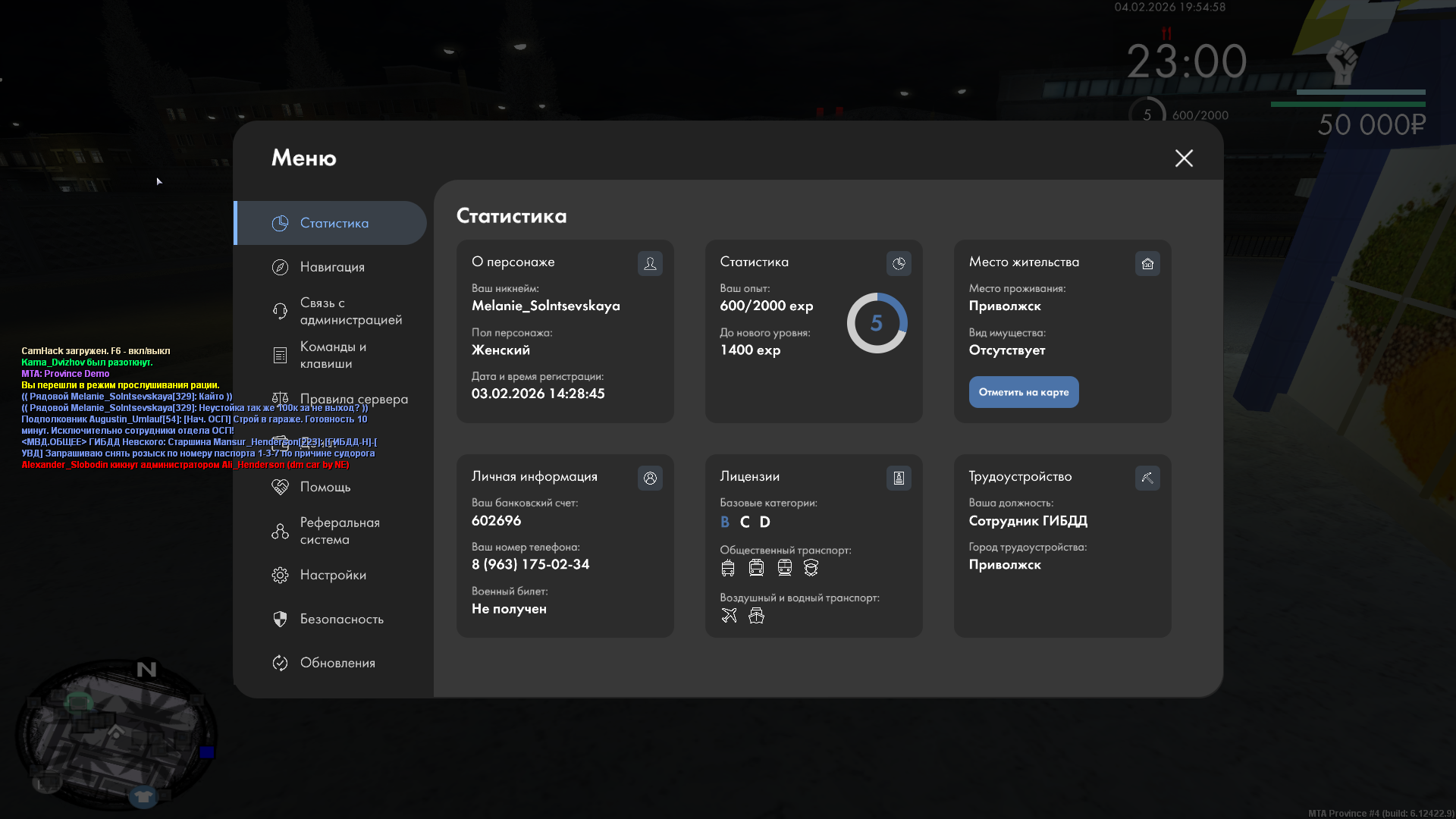Open the Настройки section
Image resolution: width=1456 pixels, height=819 pixels.
[x=333, y=575]
